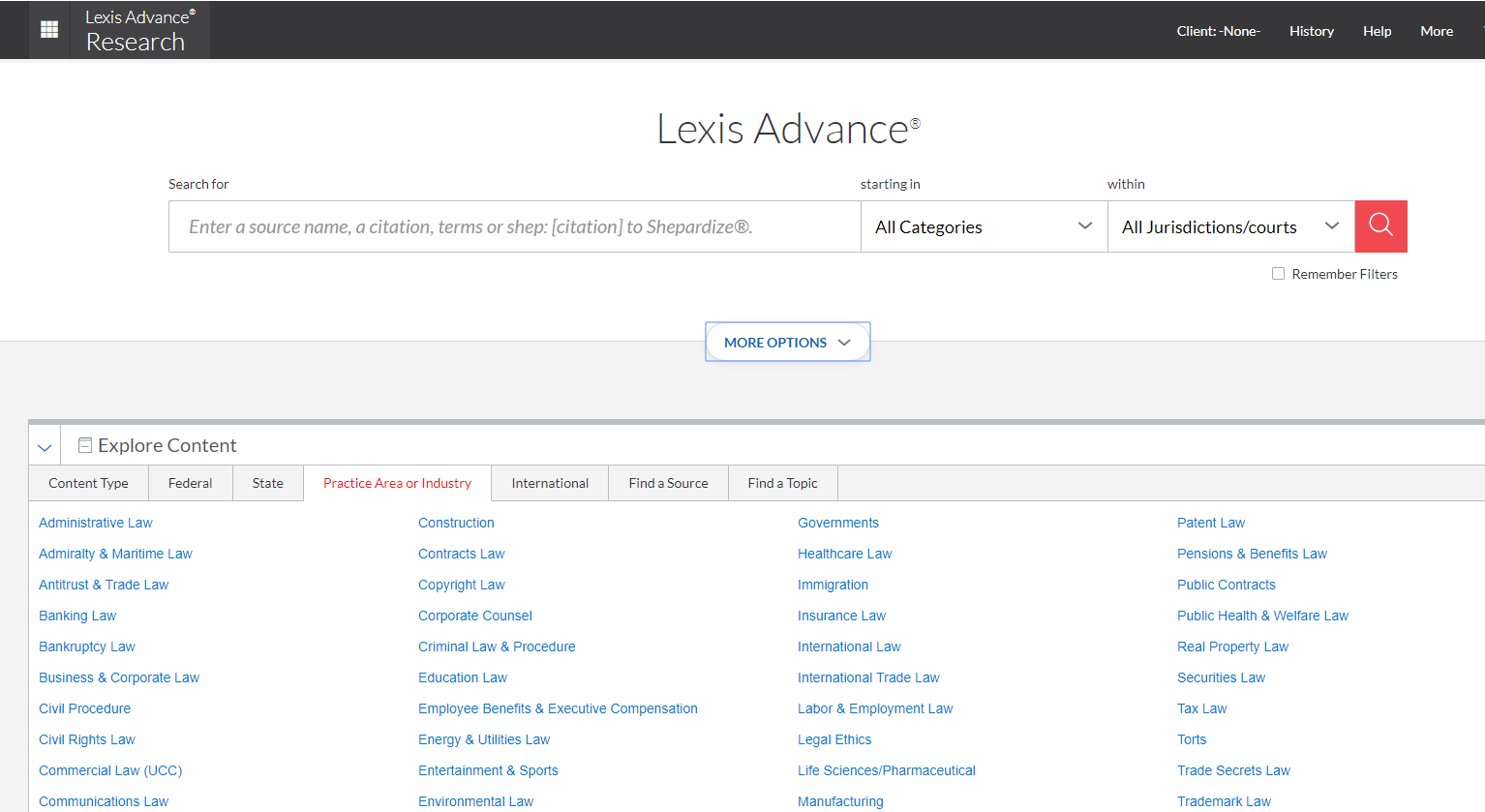The image size is (1485, 812).
Task: Open the Banking Law link
Action: click(x=77, y=616)
